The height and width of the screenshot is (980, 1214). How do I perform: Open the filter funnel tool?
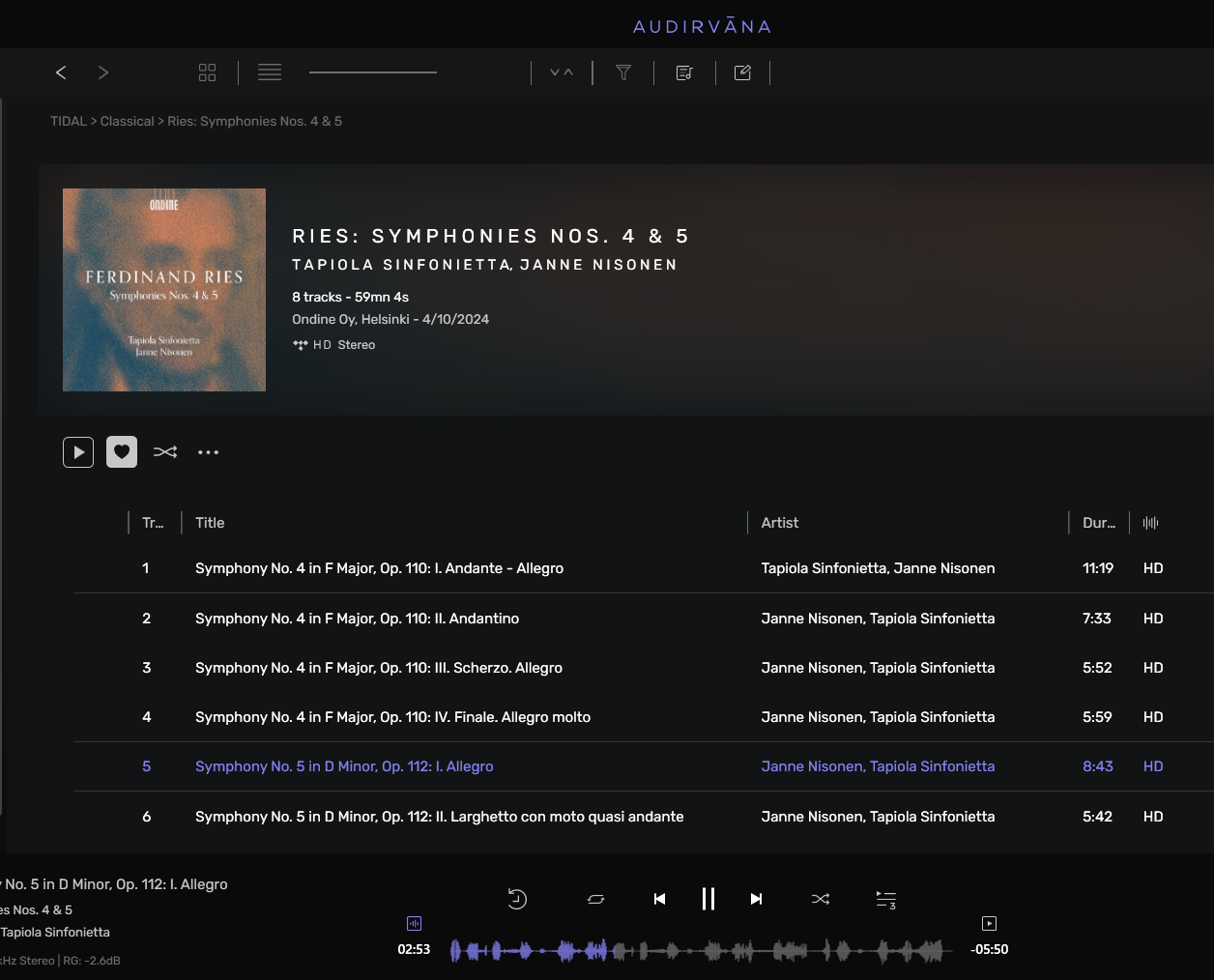623,72
